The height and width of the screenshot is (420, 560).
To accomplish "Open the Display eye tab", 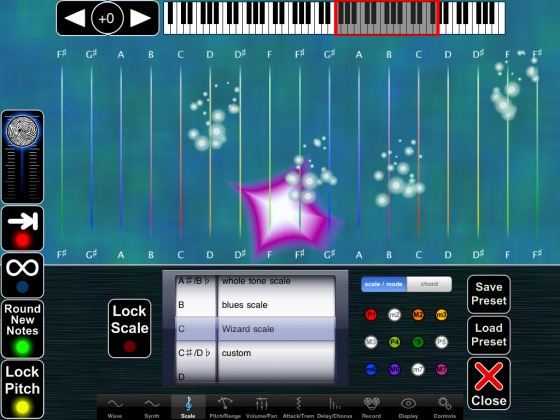I will point(408,408).
